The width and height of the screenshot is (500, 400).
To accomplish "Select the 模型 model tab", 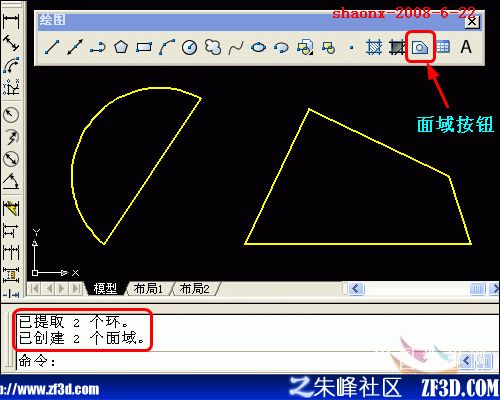I will pyautogui.click(x=105, y=288).
